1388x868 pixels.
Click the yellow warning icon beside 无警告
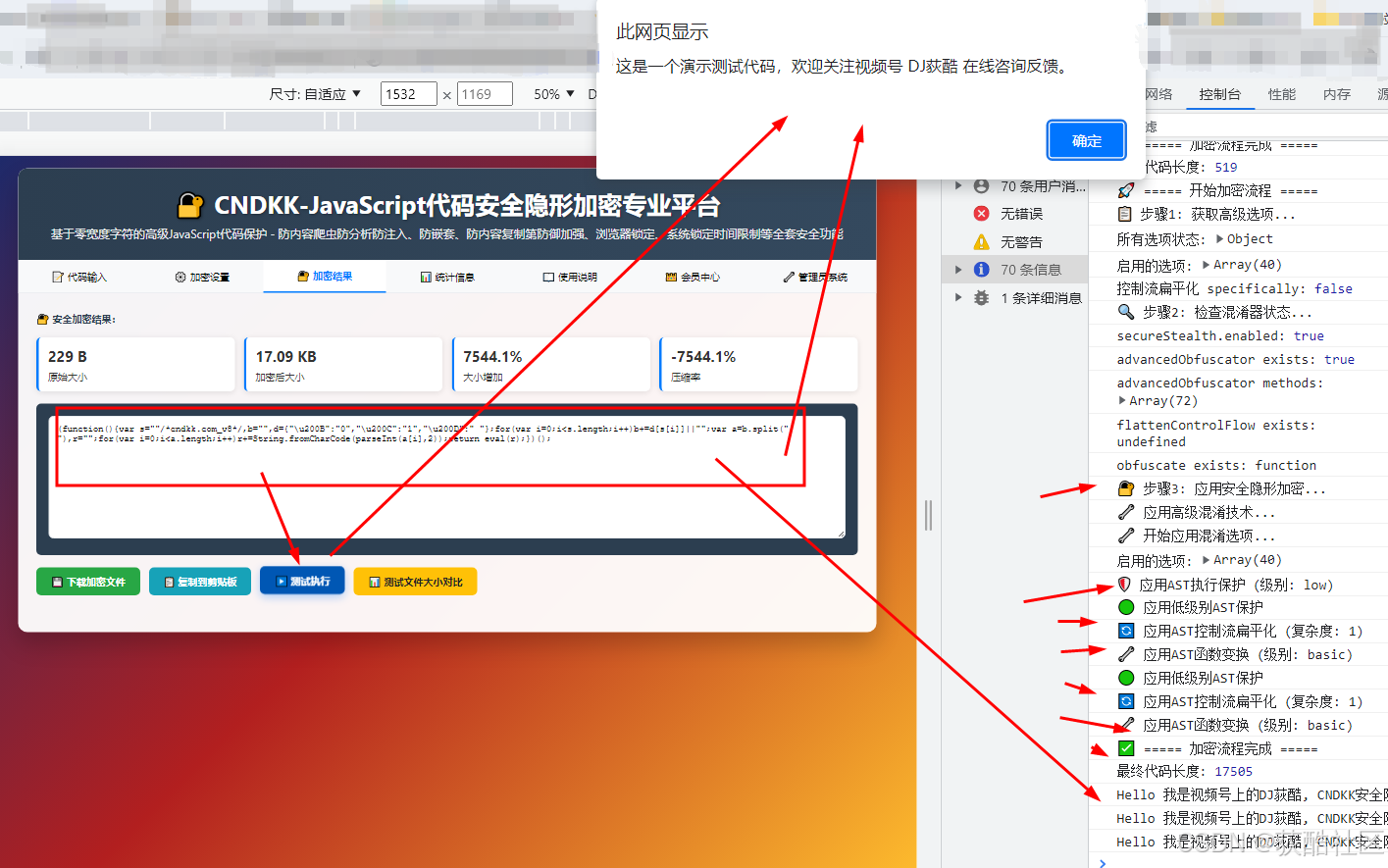pos(981,241)
